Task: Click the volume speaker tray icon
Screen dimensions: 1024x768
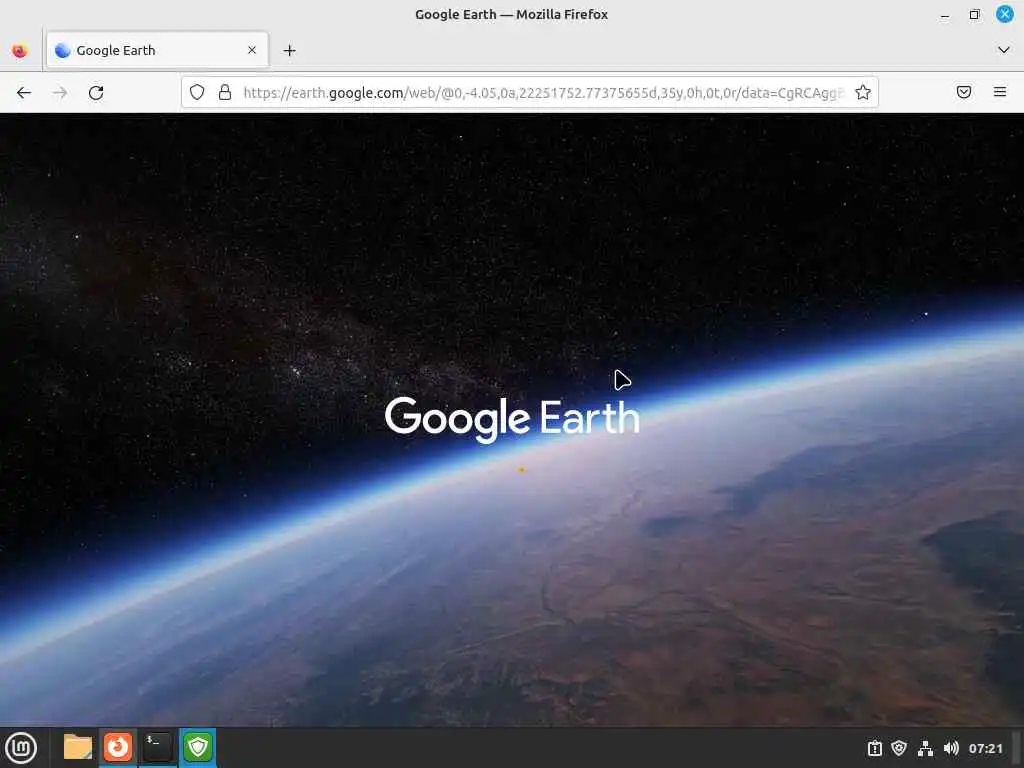Action: 951,748
